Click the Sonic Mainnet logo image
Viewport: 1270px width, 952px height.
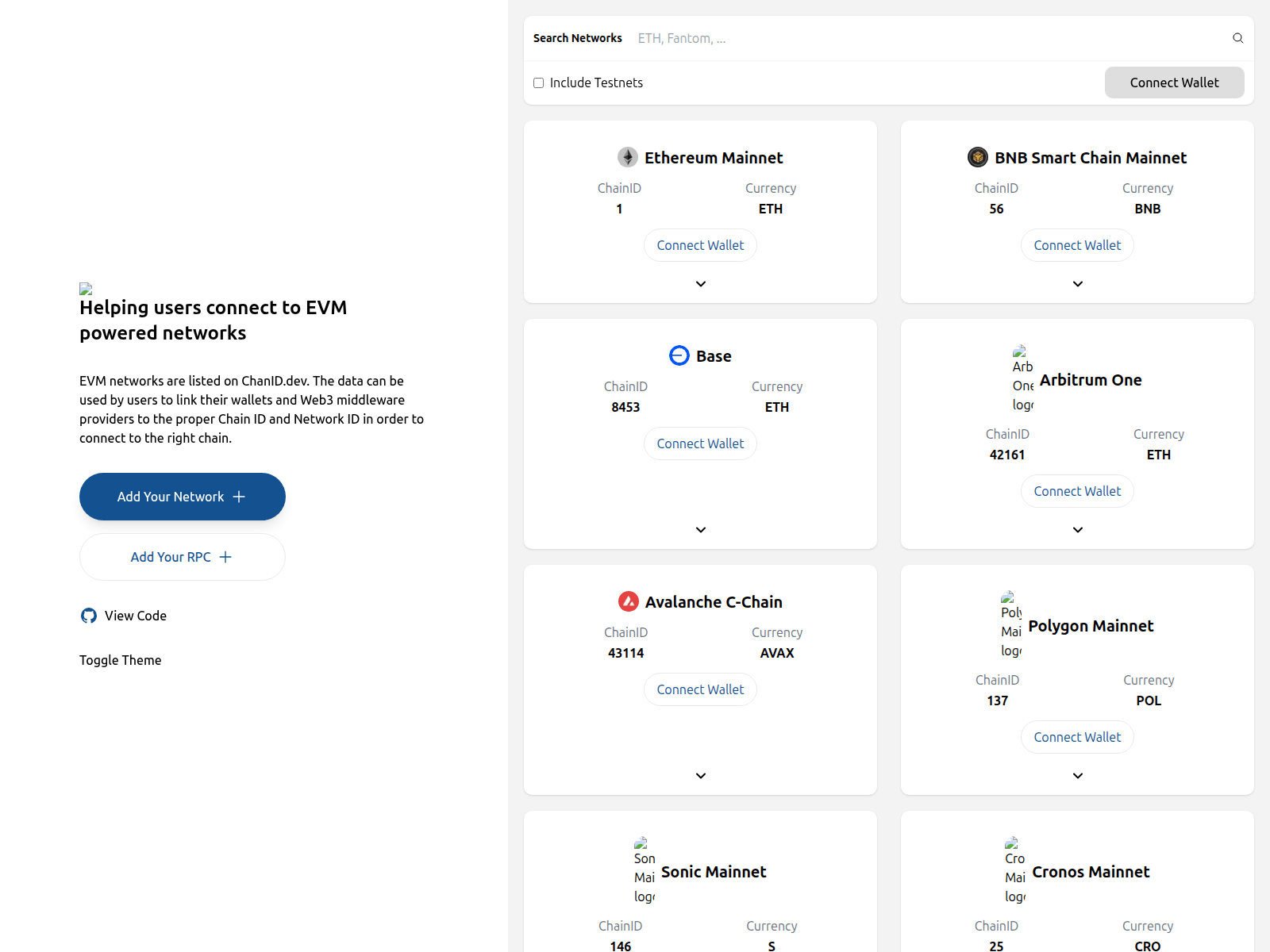tap(645, 871)
